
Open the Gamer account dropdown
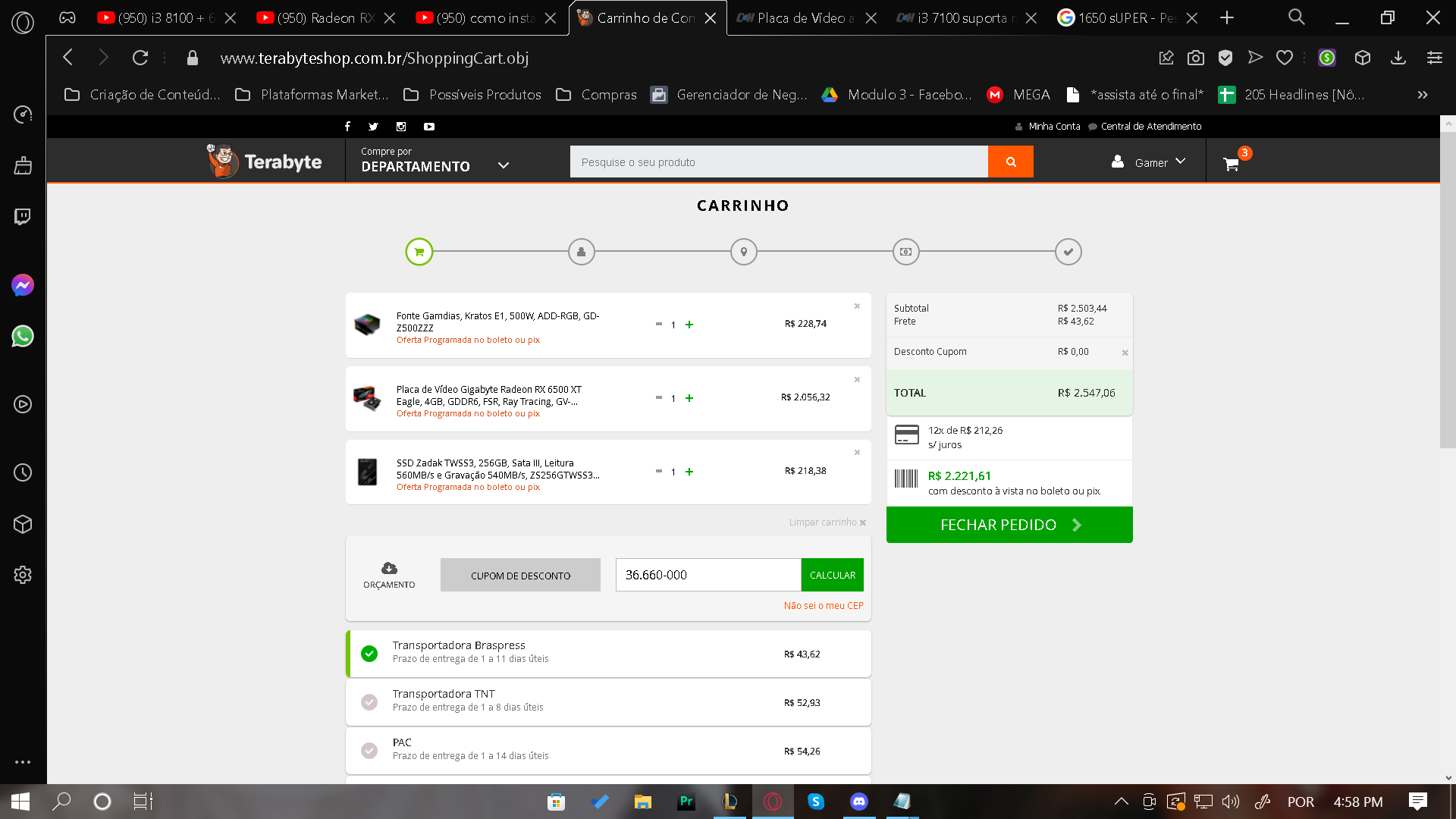[x=1148, y=162]
